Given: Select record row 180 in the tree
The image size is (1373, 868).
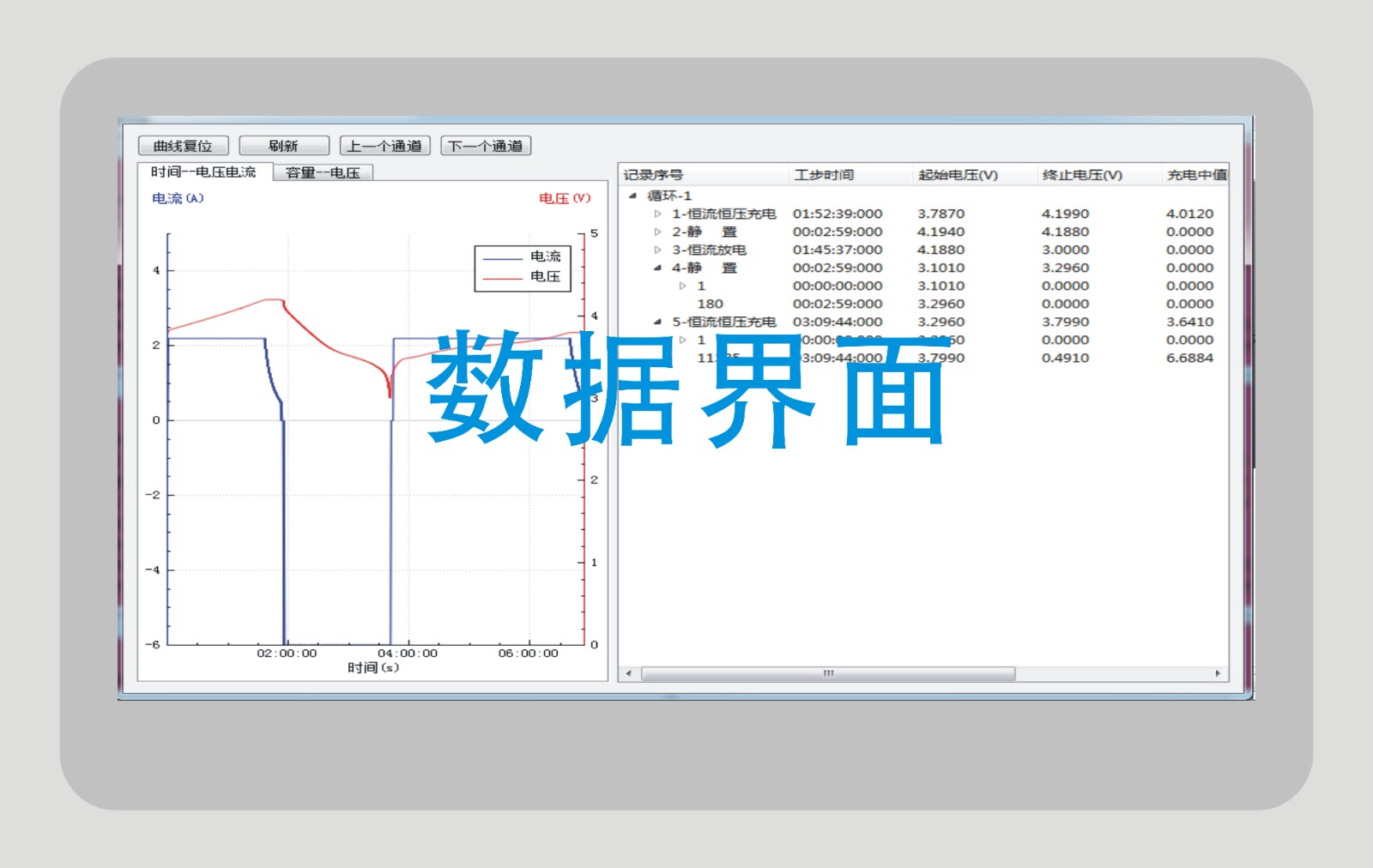Looking at the screenshot, I should [x=710, y=304].
